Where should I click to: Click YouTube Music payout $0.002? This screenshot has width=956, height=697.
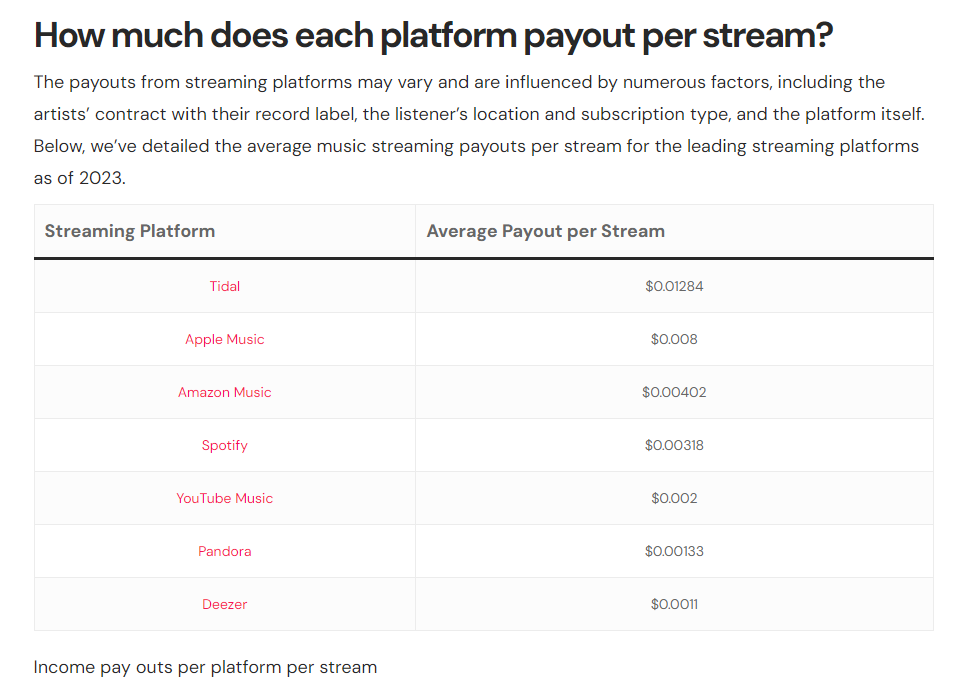[674, 498]
